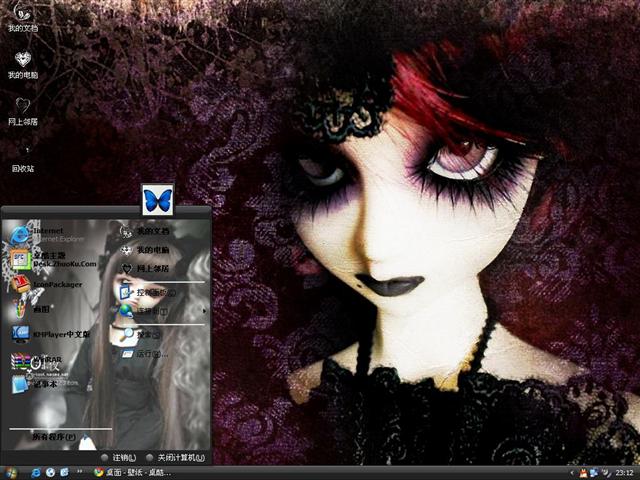Viewport: 640px width, 480px height.
Task: Open 控制面板(C) control panel
Action: tap(148, 293)
